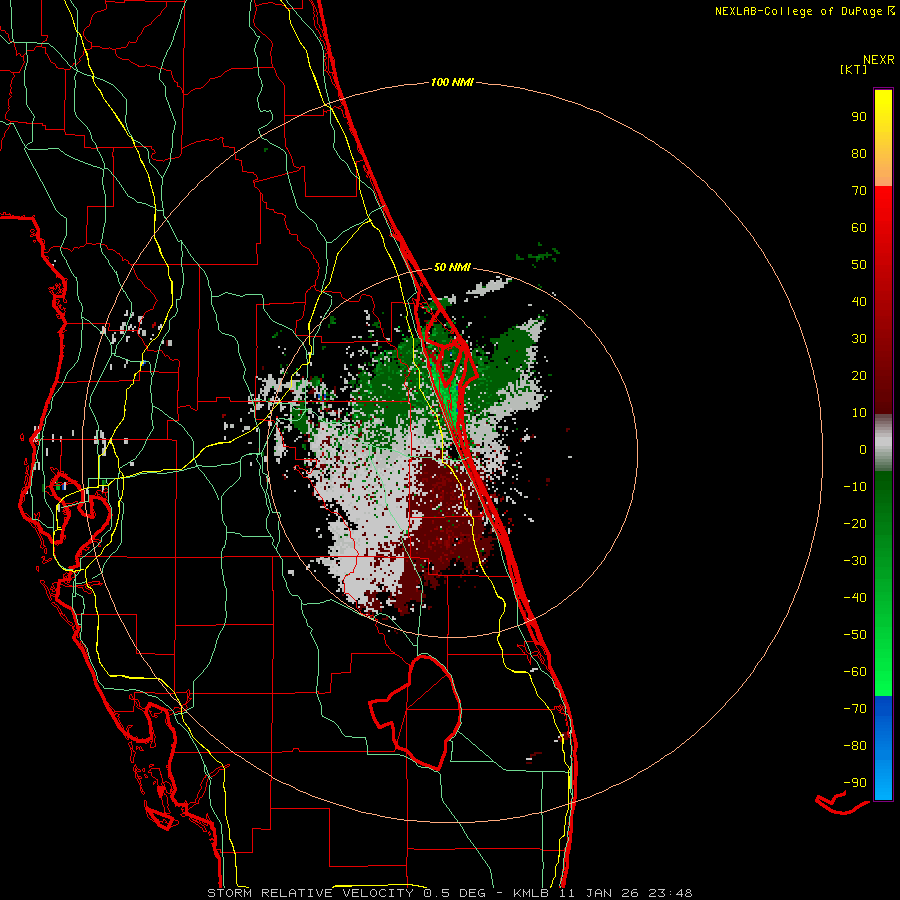Image resolution: width=900 pixels, height=900 pixels.
Task: Click the -80 scale label
Action: (x=855, y=746)
